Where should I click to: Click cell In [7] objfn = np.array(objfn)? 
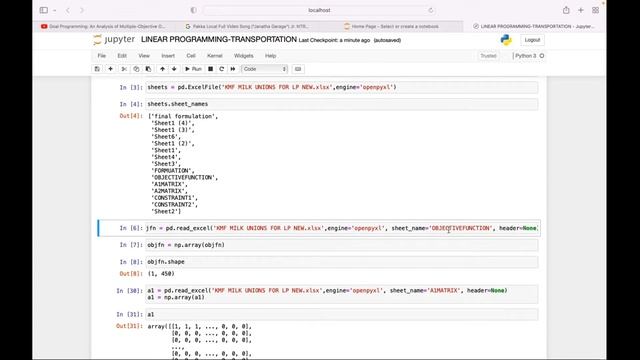pos(342,245)
